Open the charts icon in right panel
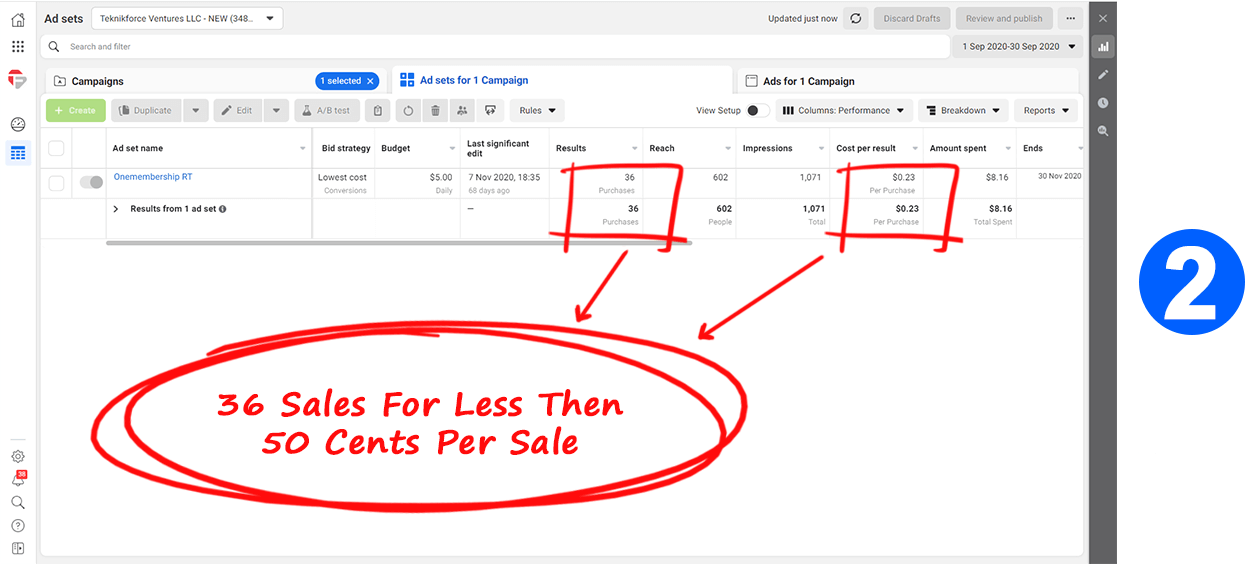Viewport: 1249px width, 564px height. point(1103,46)
